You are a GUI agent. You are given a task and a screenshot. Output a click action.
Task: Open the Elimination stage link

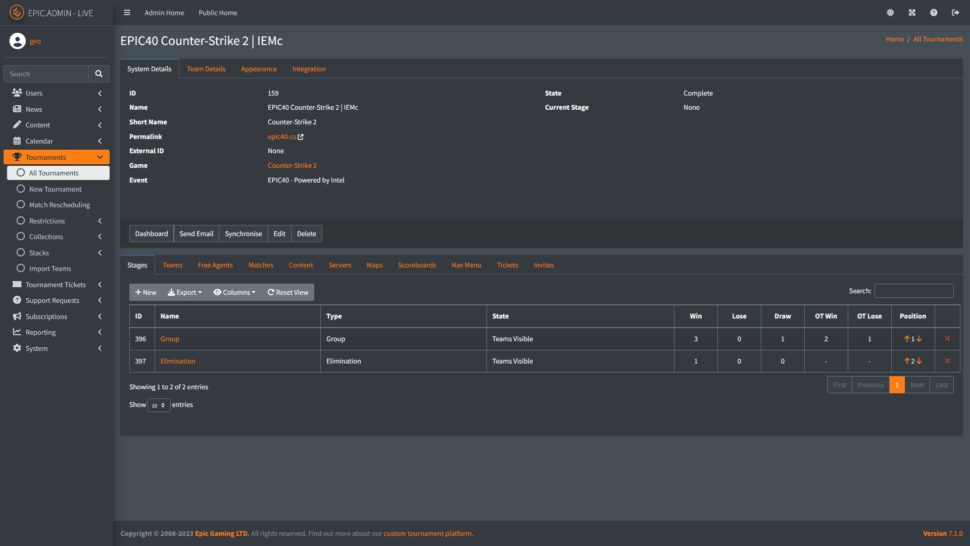[x=178, y=361]
